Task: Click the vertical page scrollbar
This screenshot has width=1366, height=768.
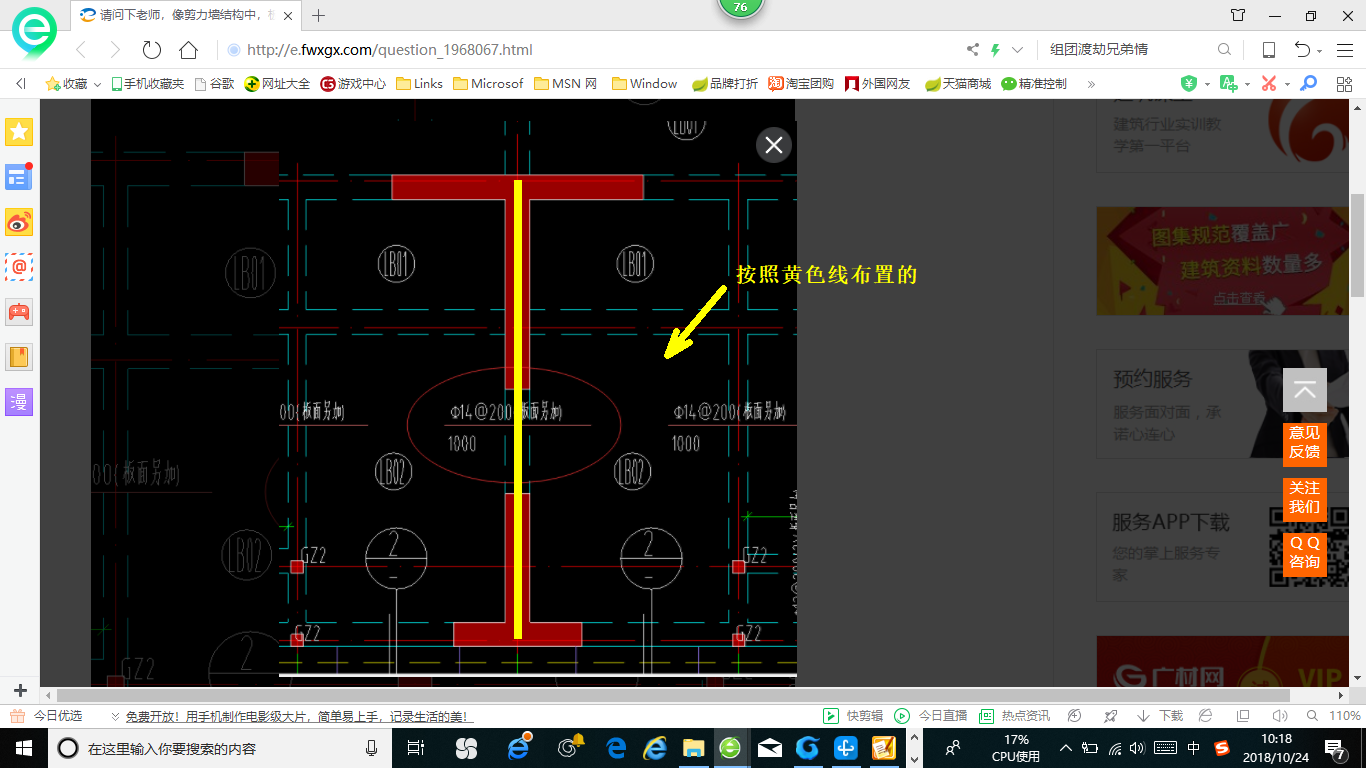Action: pyautogui.click(x=1358, y=245)
